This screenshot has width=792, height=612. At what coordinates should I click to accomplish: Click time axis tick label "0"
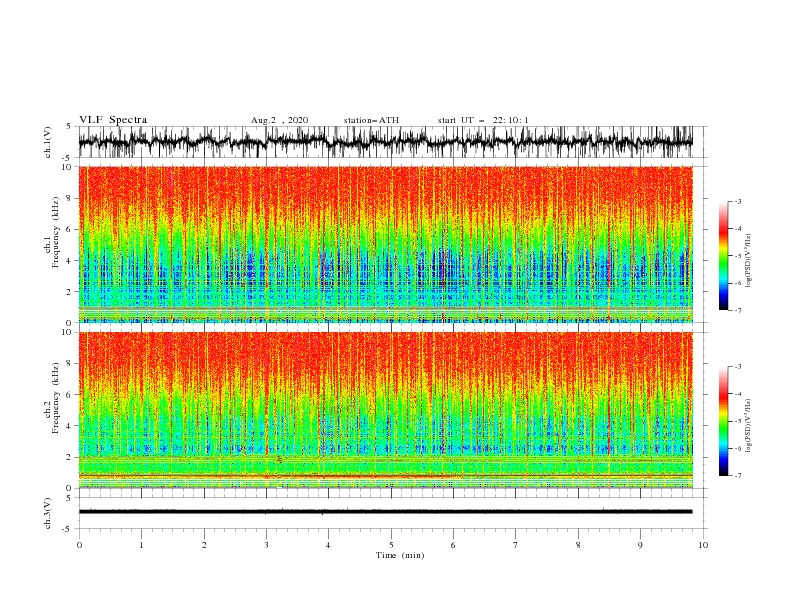coord(79,545)
